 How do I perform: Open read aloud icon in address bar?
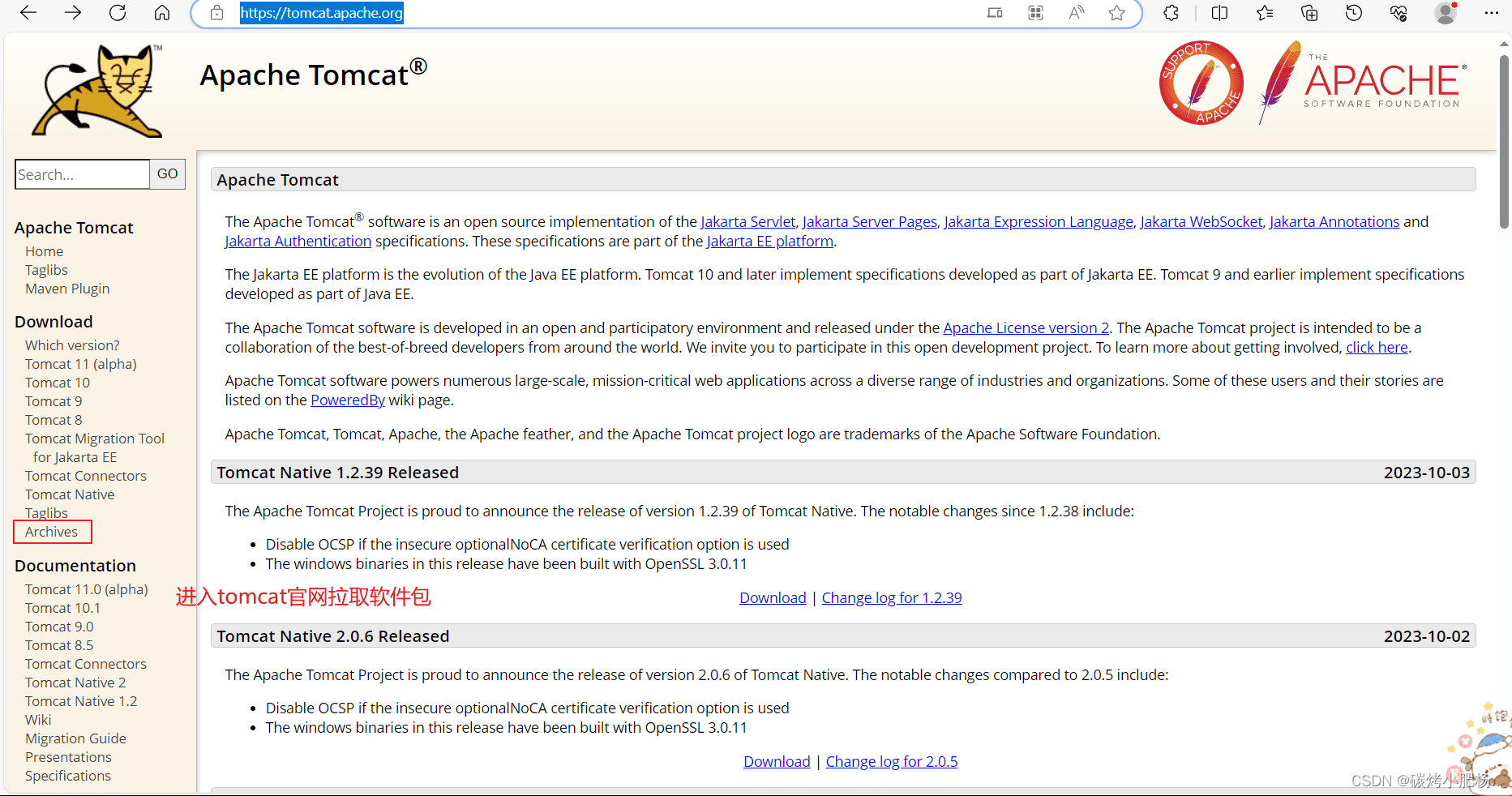click(1077, 13)
